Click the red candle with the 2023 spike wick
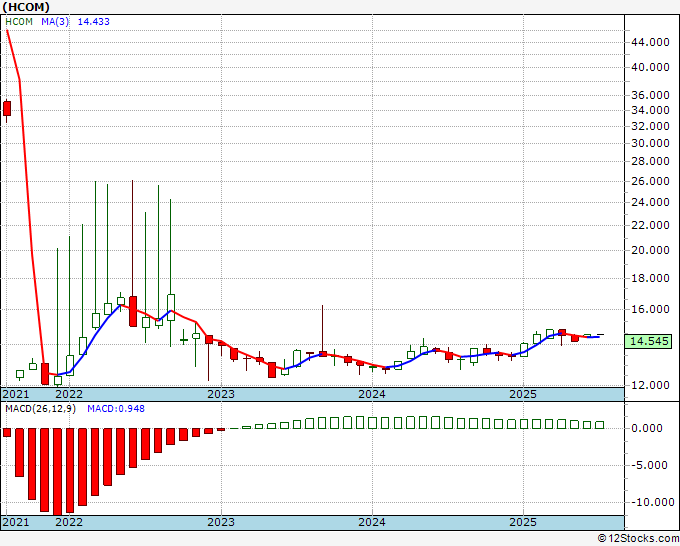680x546 pixels. 323,353
